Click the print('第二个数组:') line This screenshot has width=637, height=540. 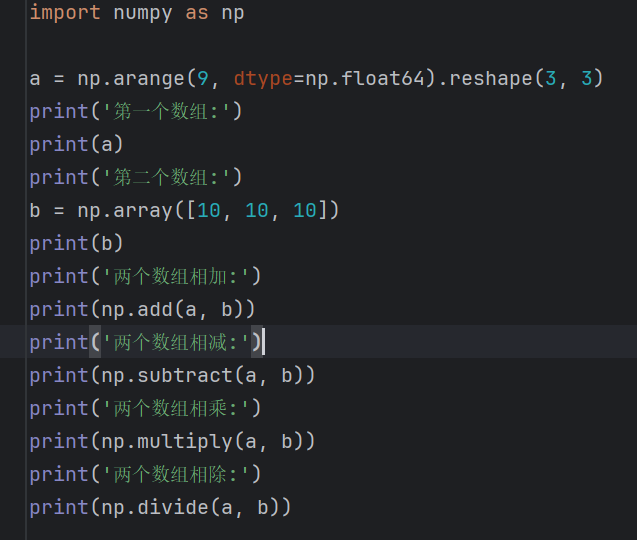136,178
